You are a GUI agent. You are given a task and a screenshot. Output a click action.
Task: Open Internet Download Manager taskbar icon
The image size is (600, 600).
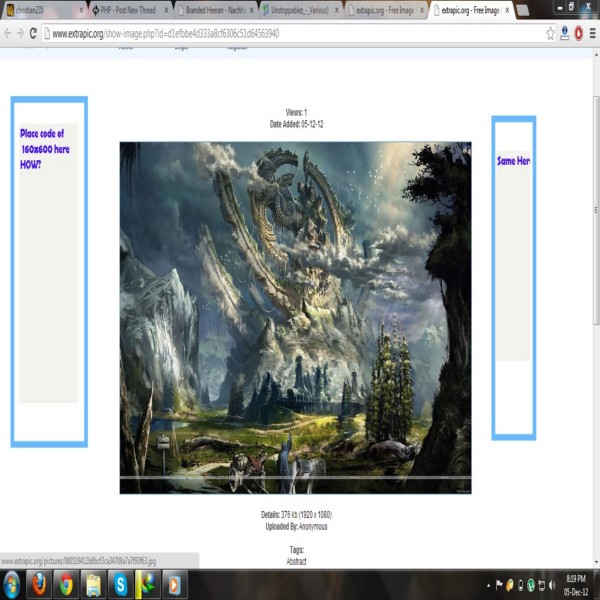[148, 584]
